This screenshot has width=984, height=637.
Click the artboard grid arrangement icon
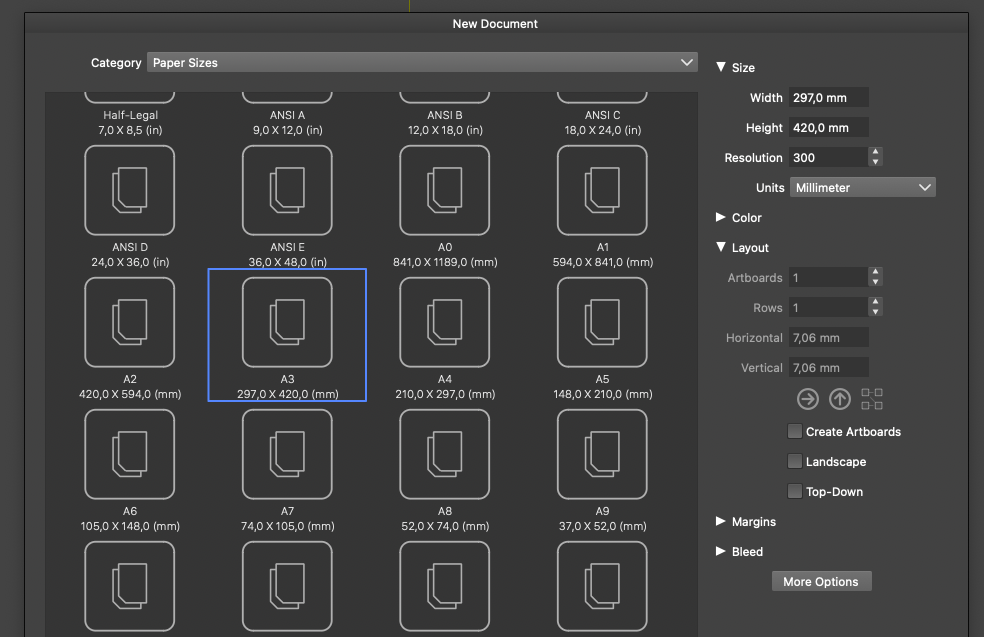coord(872,399)
